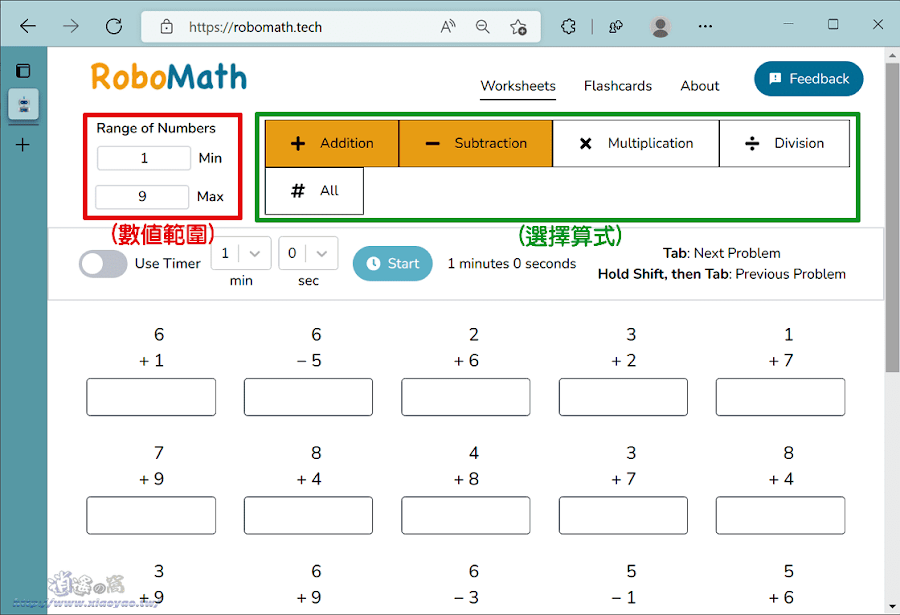The width and height of the screenshot is (900, 615).
Task: Send feedback via Feedback button
Action: point(809,79)
